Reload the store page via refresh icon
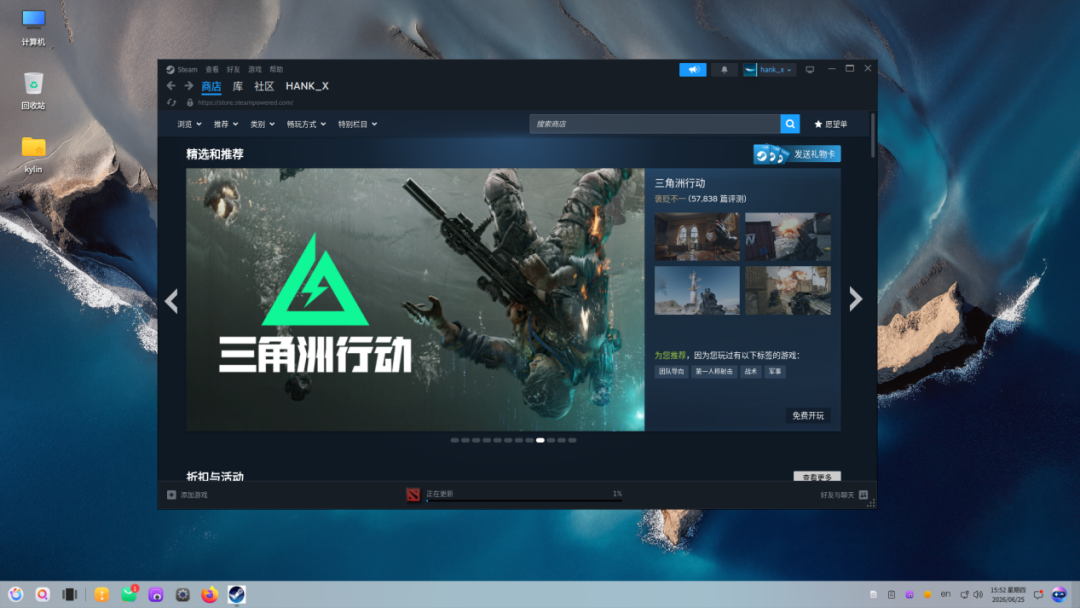This screenshot has width=1080, height=608. tap(172, 103)
